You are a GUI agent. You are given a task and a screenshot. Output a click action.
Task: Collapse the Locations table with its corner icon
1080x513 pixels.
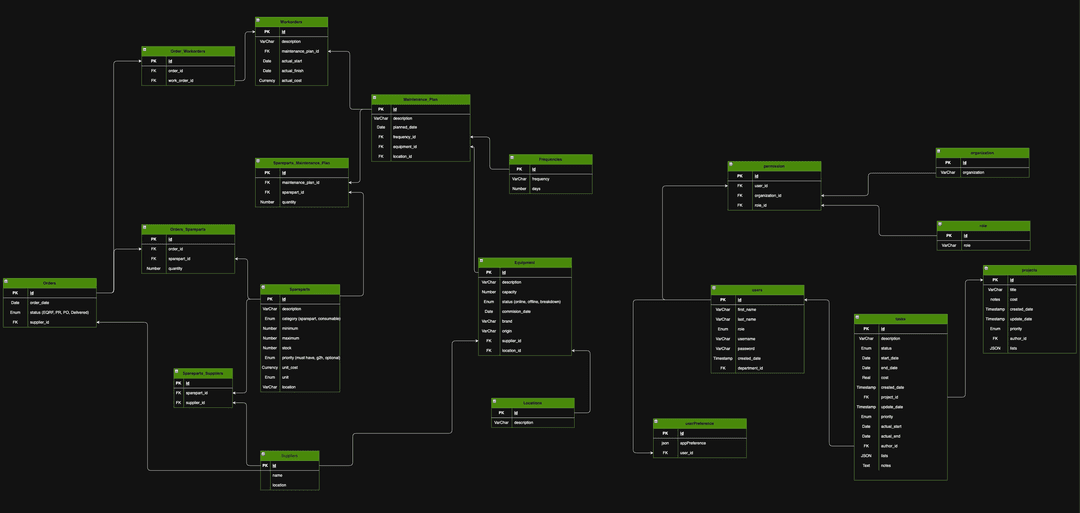[x=495, y=401]
